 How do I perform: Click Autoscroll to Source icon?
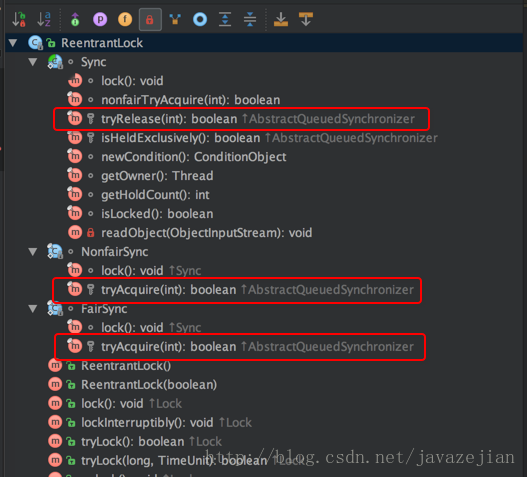point(281,19)
